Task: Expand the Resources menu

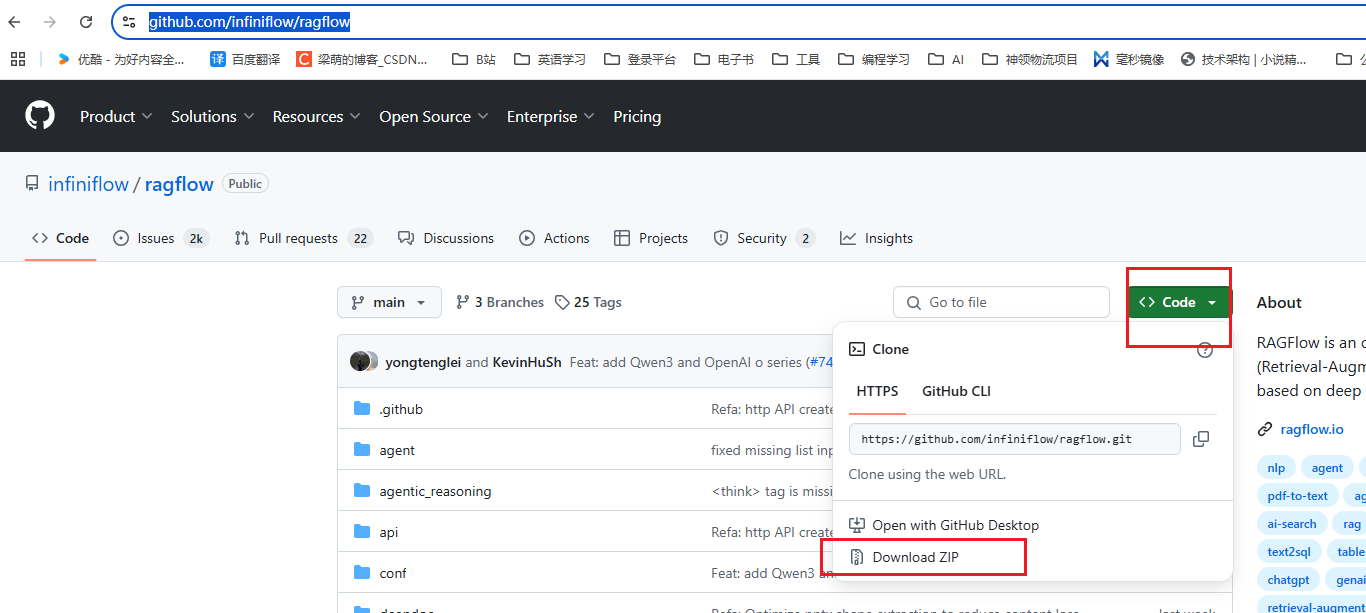Action: tap(316, 116)
